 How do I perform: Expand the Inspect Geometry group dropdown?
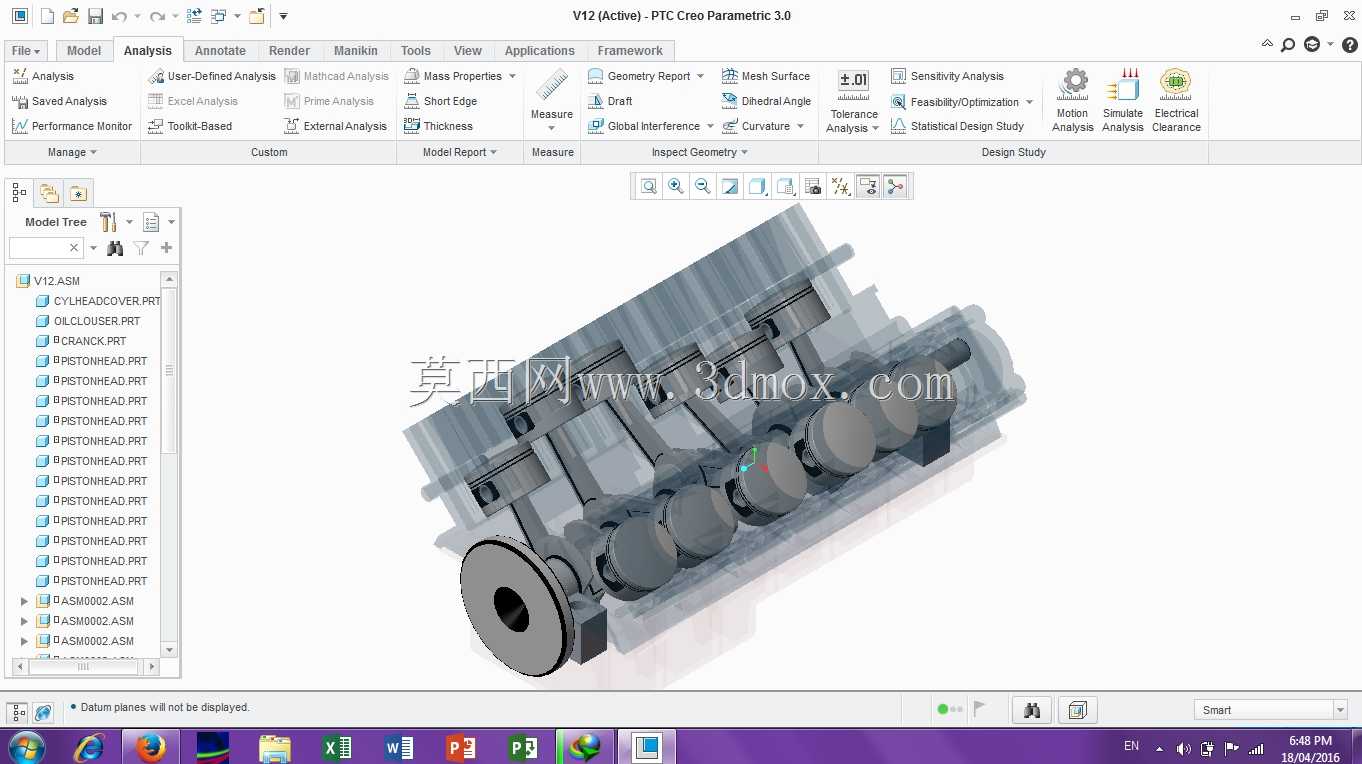click(700, 152)
